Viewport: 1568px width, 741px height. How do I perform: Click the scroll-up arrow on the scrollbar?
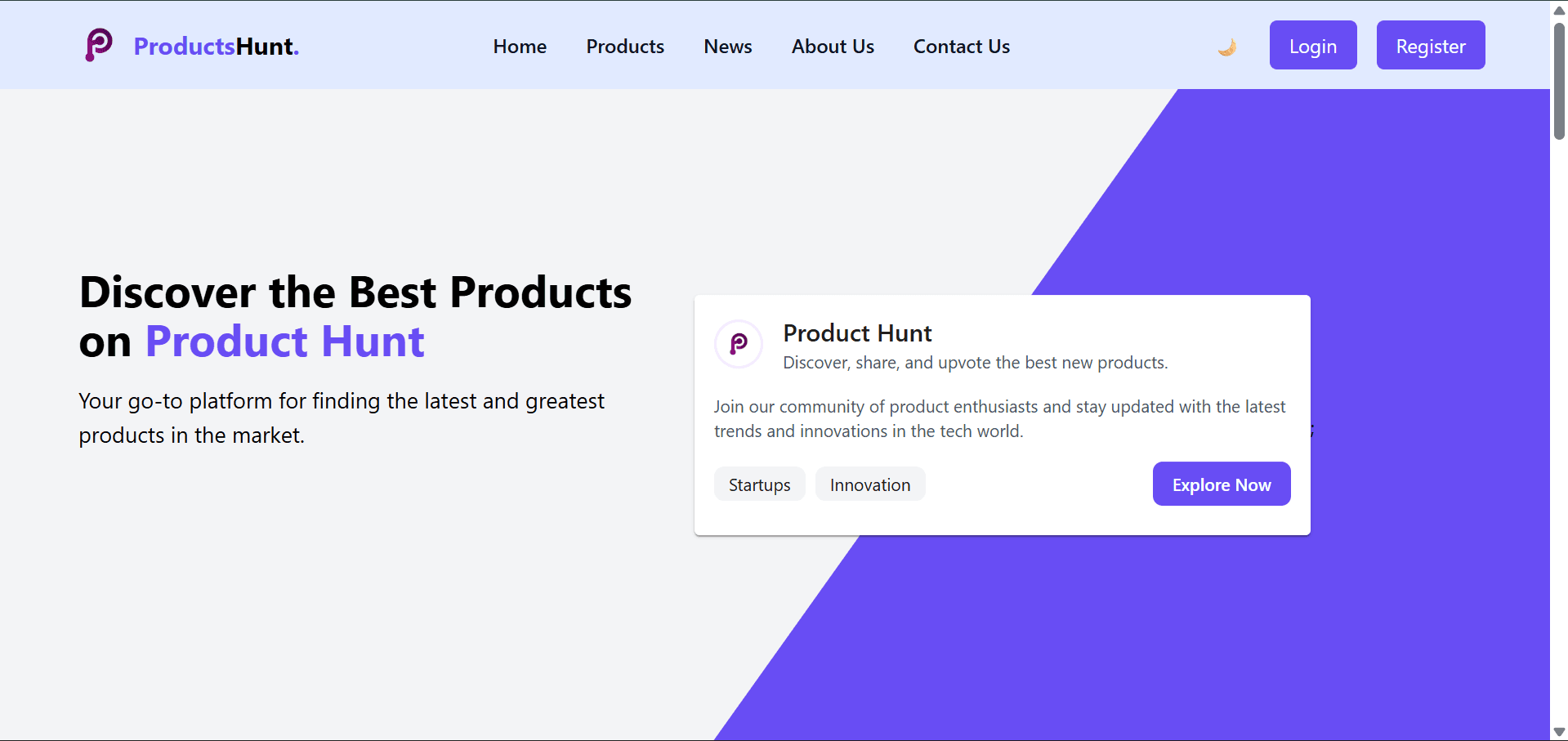[1559, 10]
